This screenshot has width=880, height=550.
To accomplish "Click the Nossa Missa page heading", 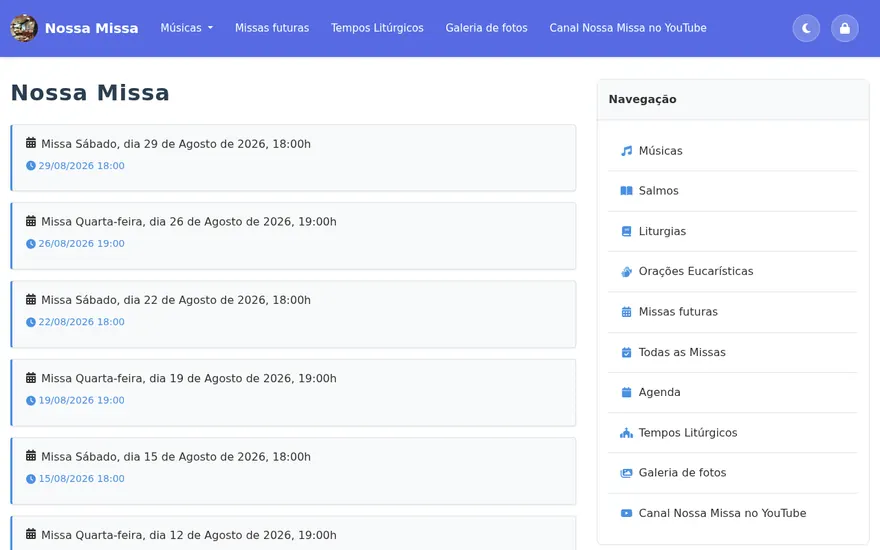I will [x=90, y=93].
